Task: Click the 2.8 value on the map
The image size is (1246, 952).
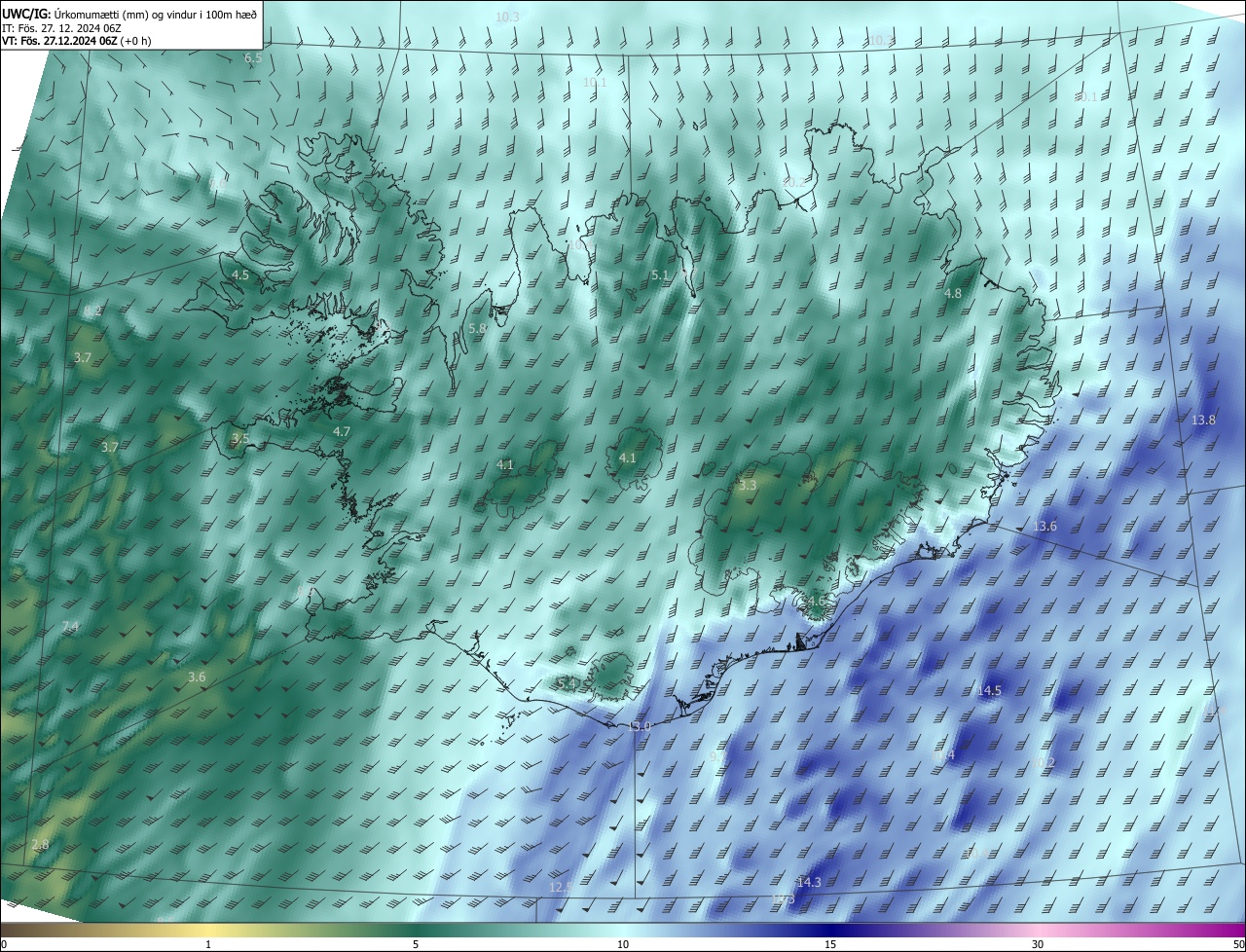Action: click(x=40, y=844)
